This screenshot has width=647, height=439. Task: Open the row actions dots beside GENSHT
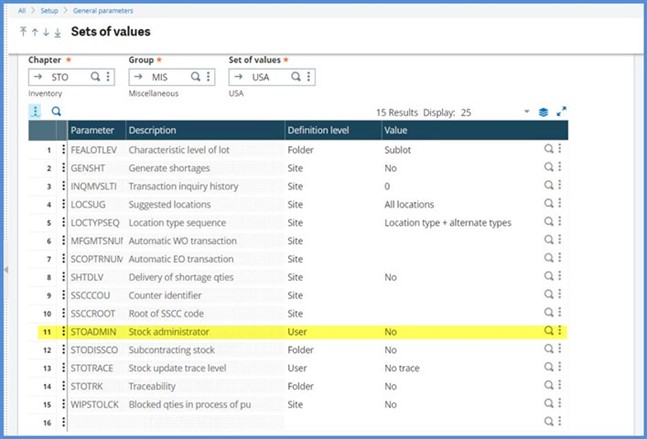click(x=64, y=167)
